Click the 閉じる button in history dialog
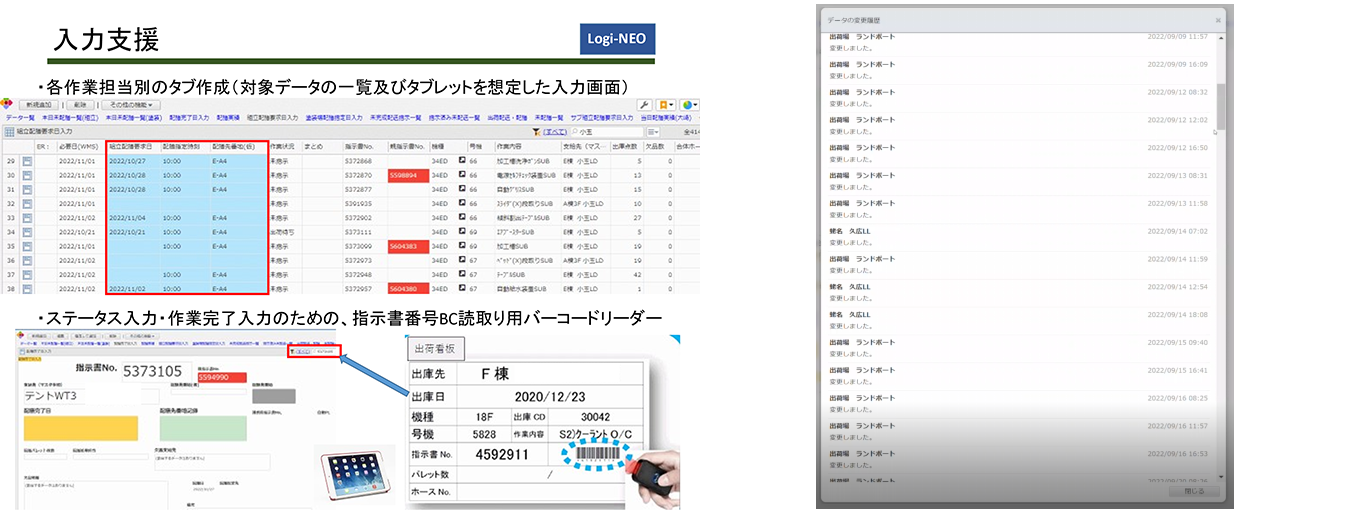Viewport: 1363px width, 525px height. 1193,491
